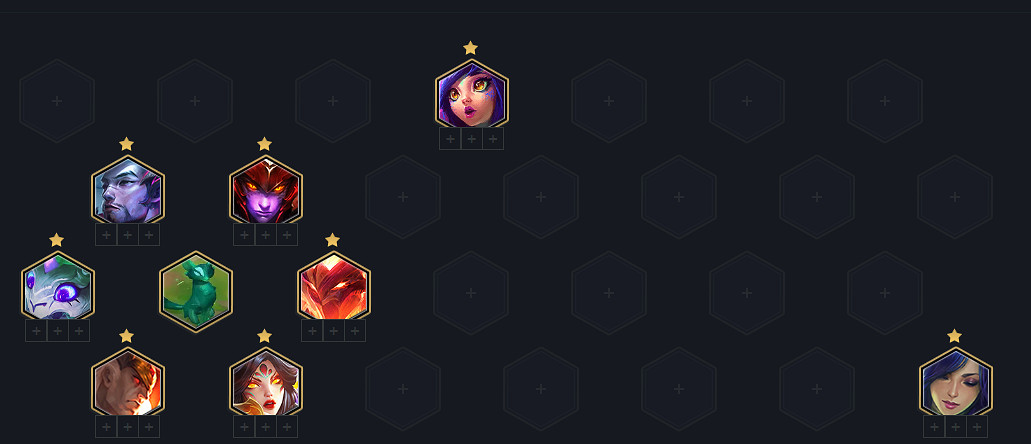Screen dimensions: 1031x444
Task: Select the purple-haired Neeko champion hex
Action: [471, 93]
